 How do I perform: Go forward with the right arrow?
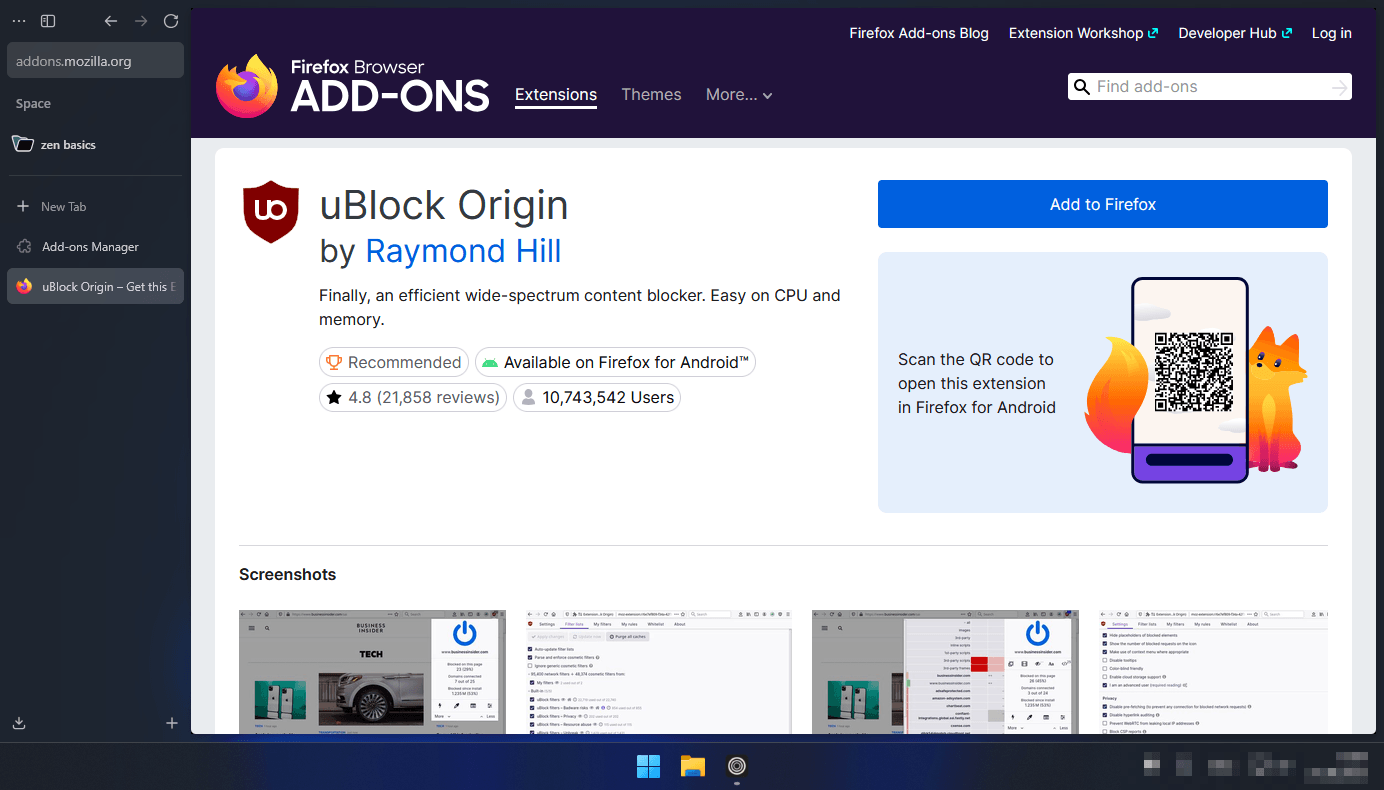(x=141, y=21)
